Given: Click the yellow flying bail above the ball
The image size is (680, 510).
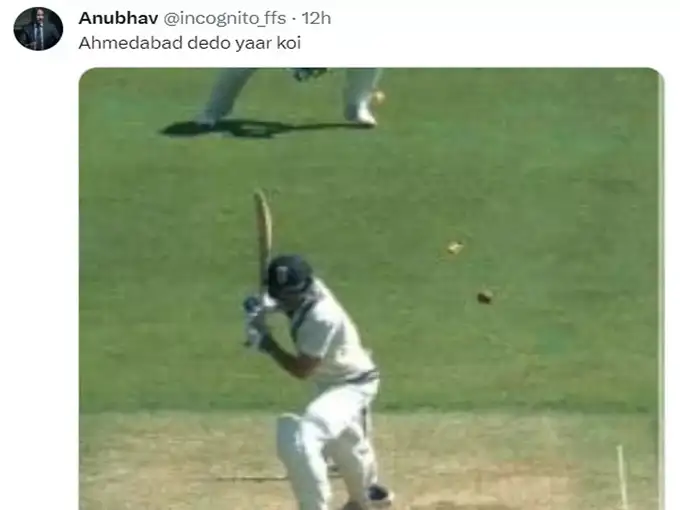Looking at the screenshot, I should point(455,248).
